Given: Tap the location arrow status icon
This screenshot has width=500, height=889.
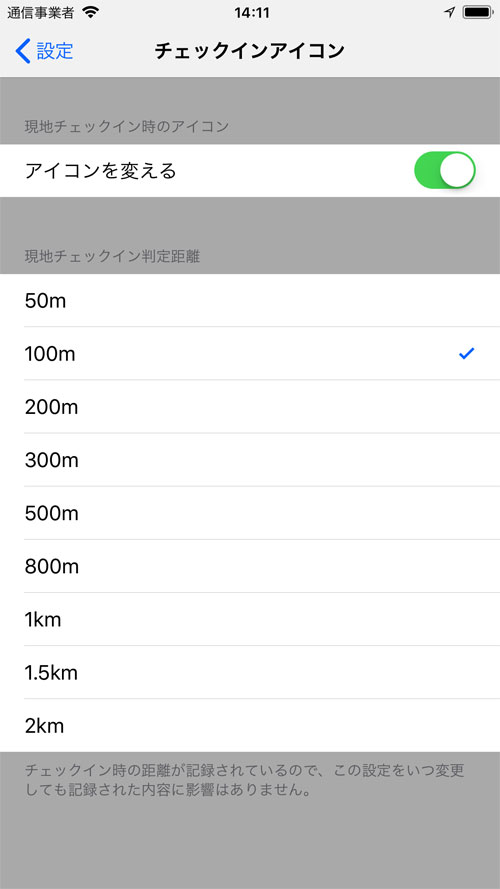Looking at the screenshot, I should coord(450,12).
